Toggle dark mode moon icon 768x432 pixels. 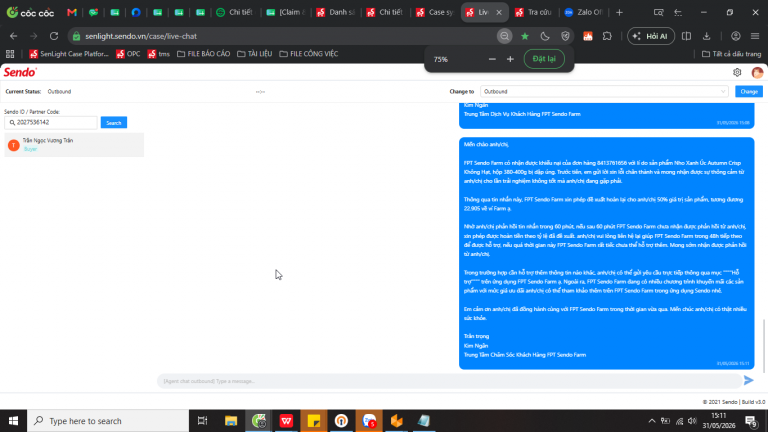[545, 36]
